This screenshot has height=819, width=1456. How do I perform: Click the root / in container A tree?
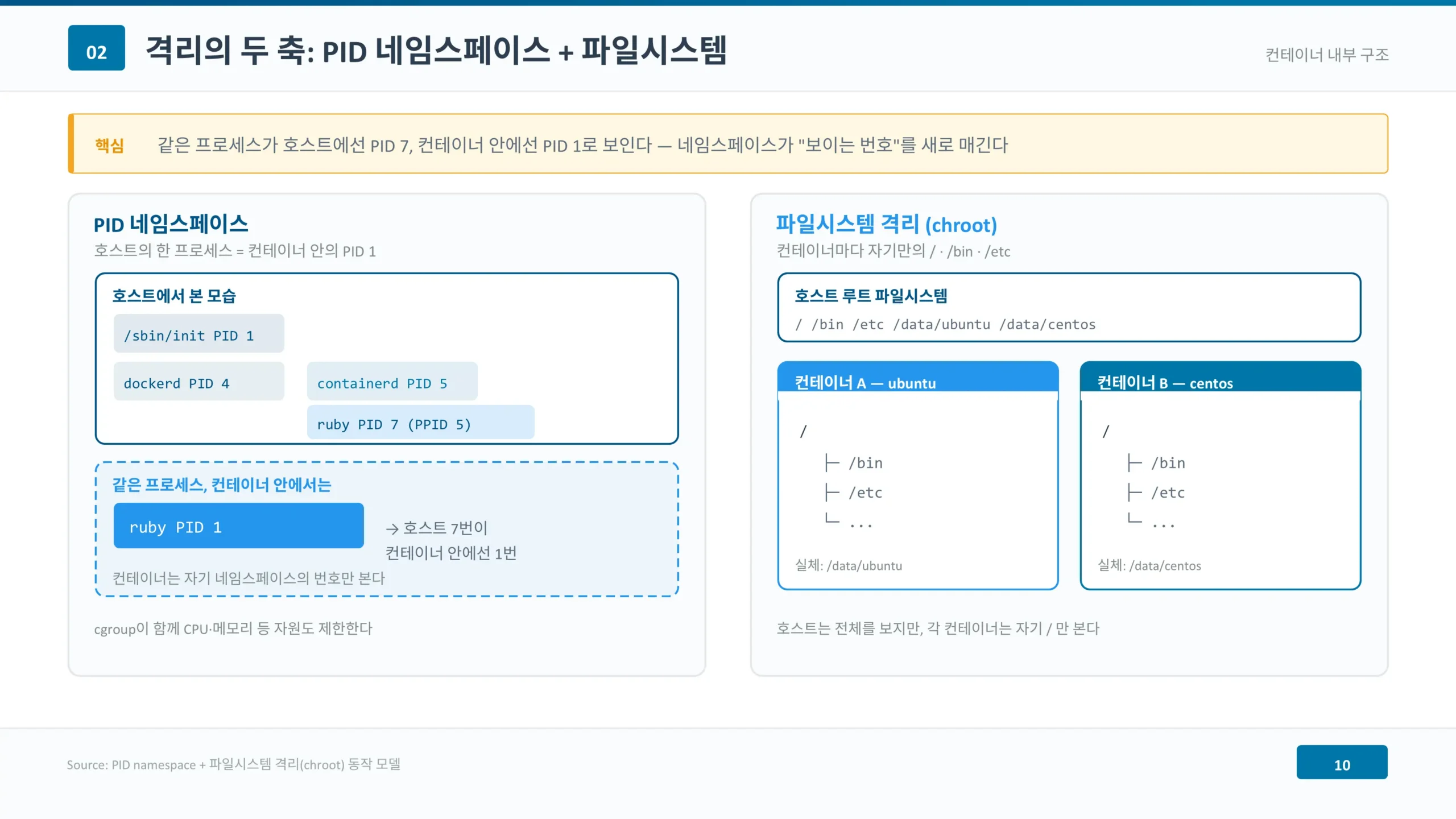[x=803, y=431]
